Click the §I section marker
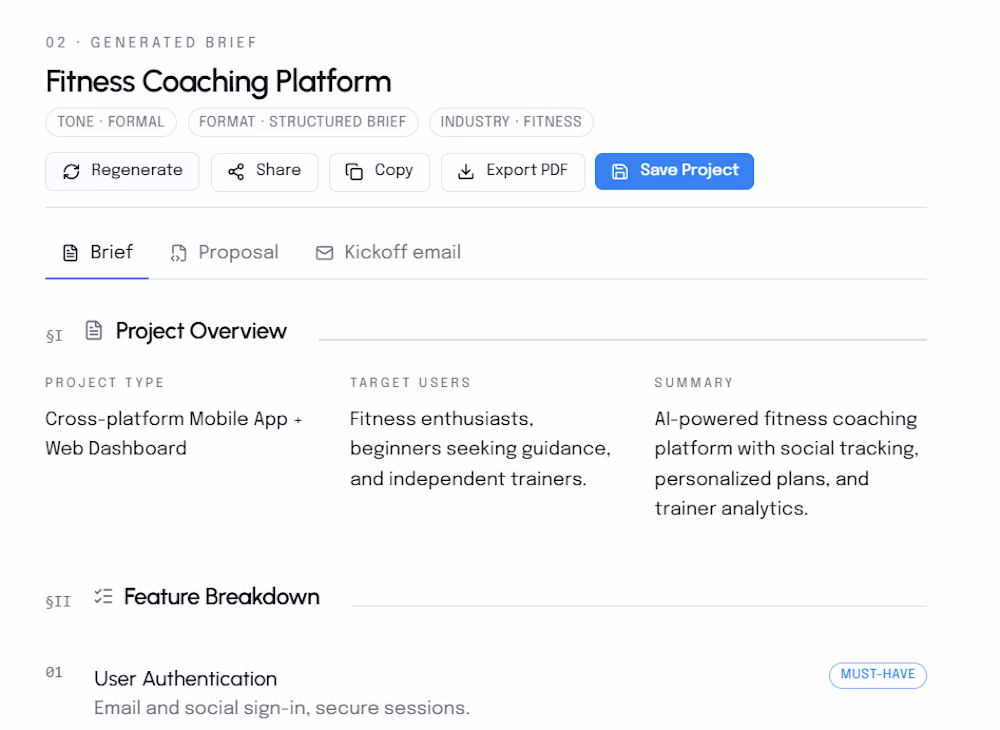The image size is (1000, 730). pos(54,336)
